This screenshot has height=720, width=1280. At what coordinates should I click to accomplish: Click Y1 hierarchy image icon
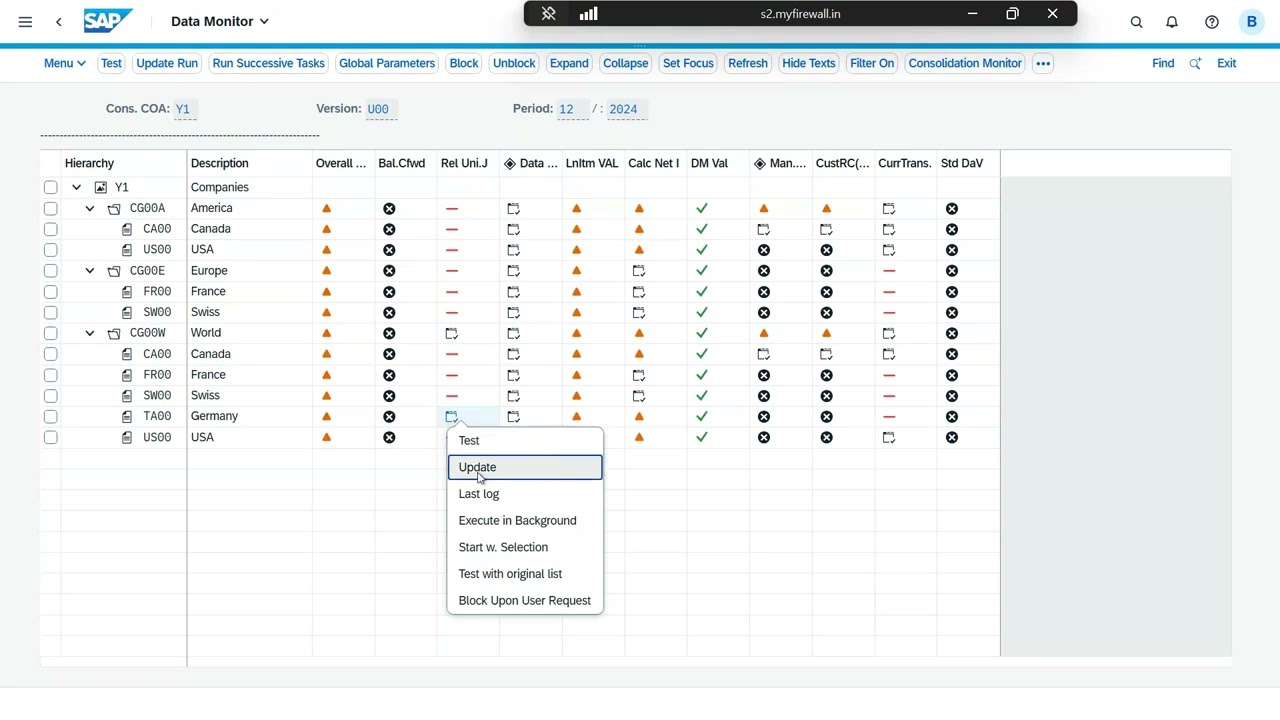click(100, 187)
